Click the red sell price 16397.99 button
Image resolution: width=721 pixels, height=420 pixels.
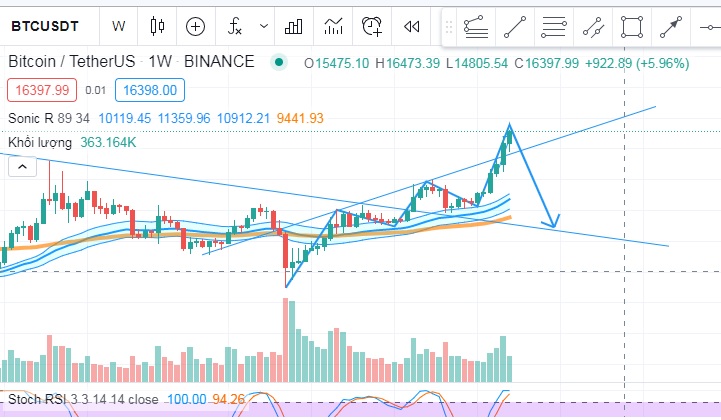38,90
